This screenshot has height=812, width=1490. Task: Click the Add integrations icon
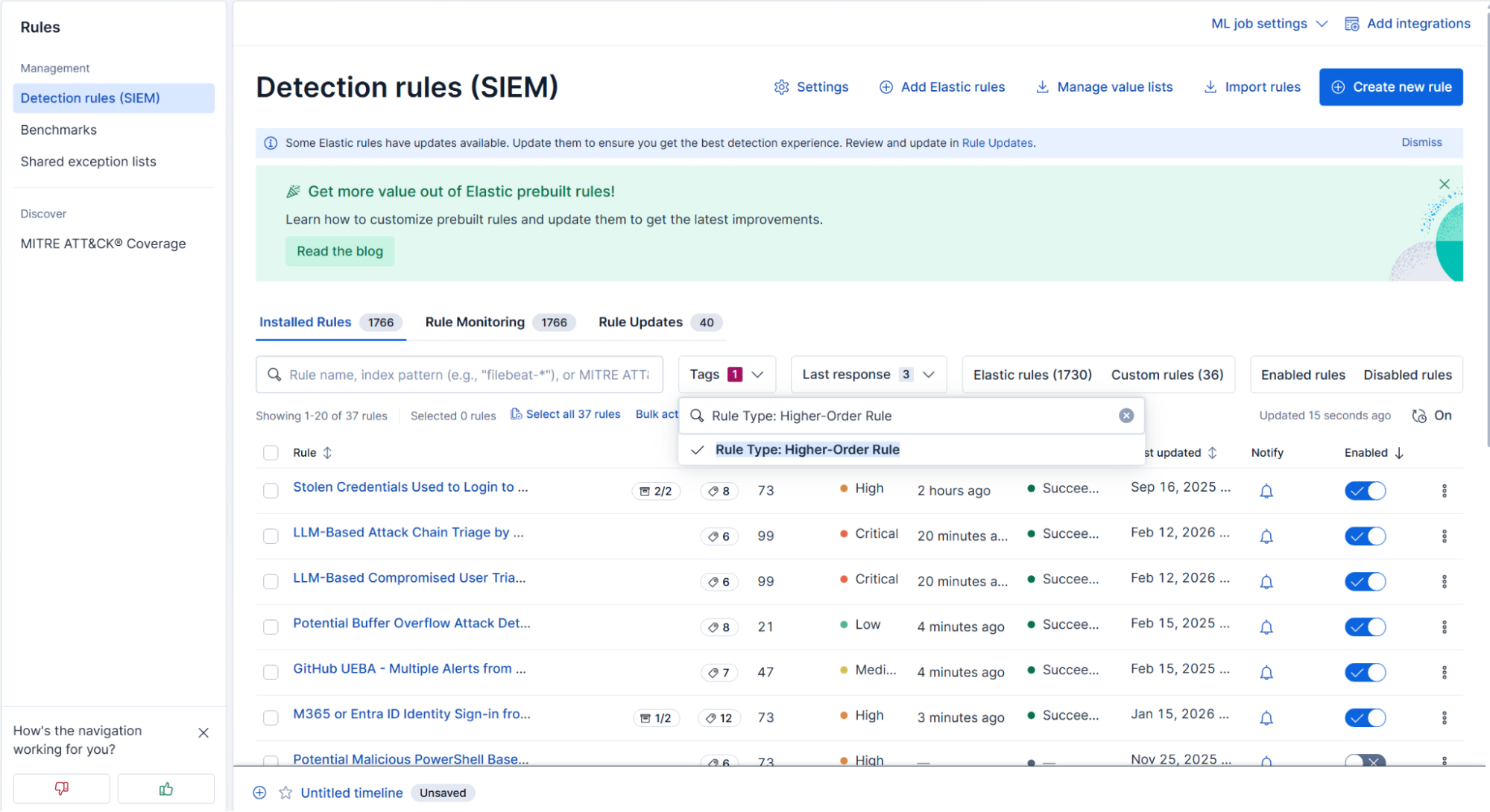[x=1351, y=24]
